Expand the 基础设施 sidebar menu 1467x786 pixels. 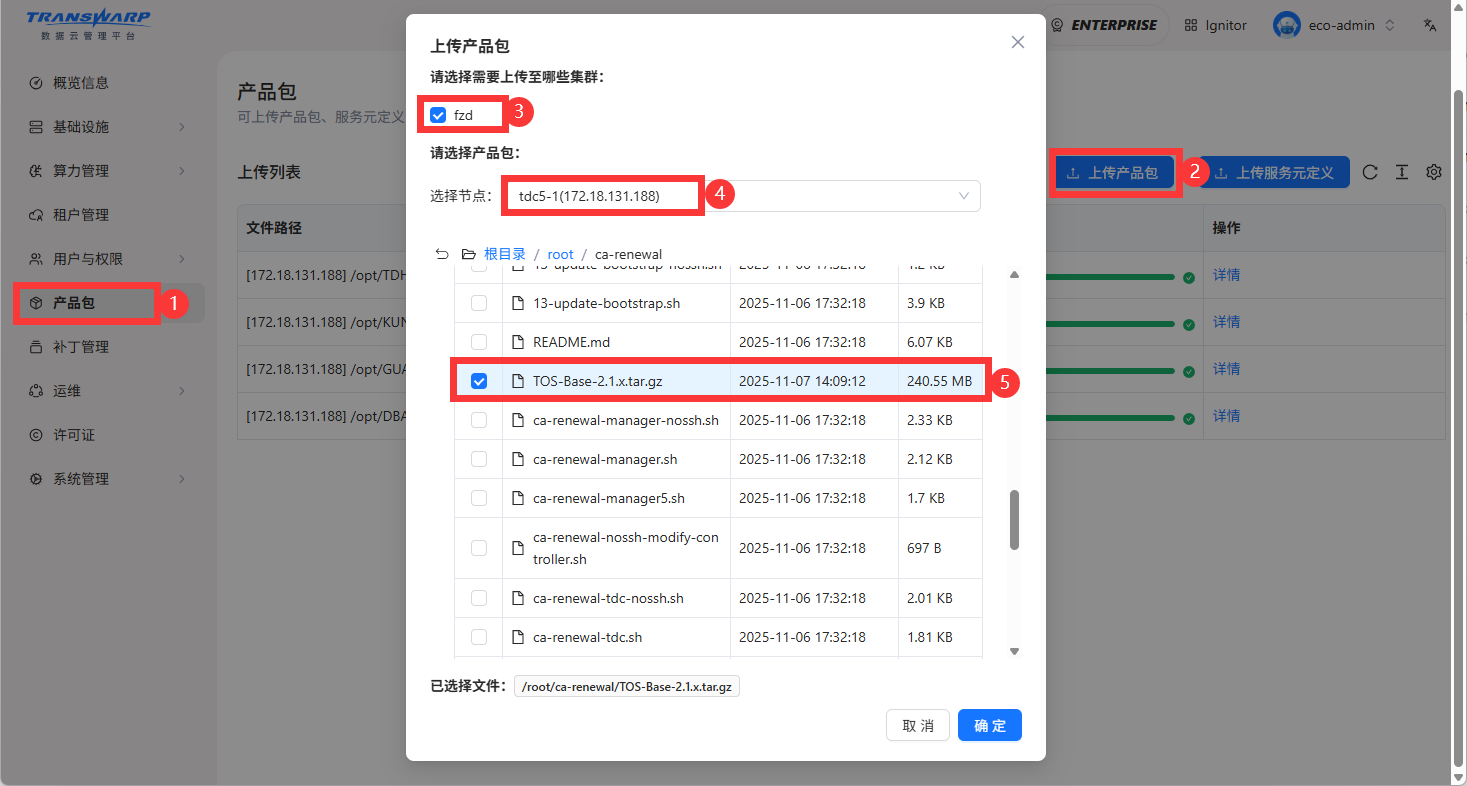(x=108, y=127)
